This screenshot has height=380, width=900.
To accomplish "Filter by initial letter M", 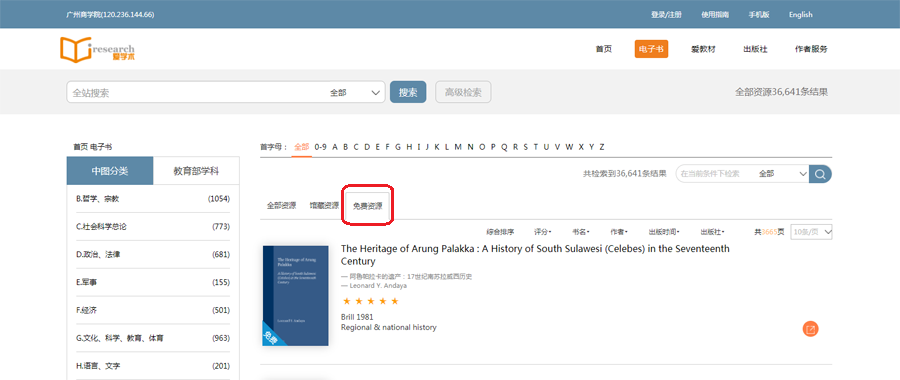I will tap(458, 147).
